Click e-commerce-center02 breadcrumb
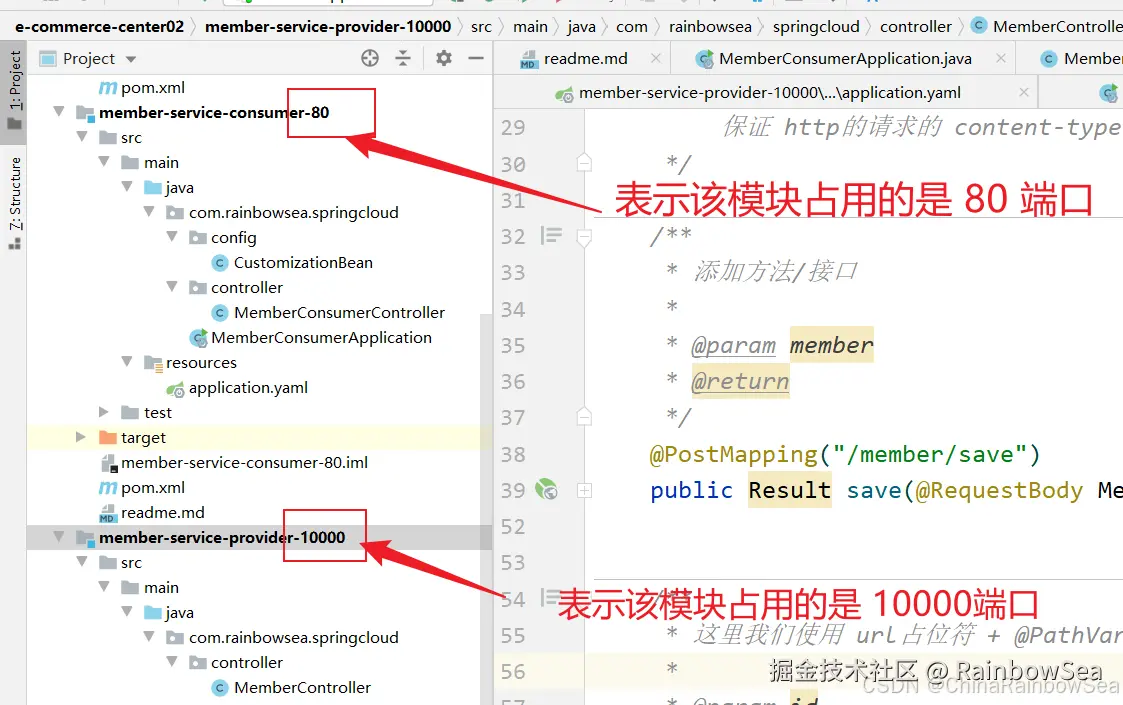 [100, 27]
